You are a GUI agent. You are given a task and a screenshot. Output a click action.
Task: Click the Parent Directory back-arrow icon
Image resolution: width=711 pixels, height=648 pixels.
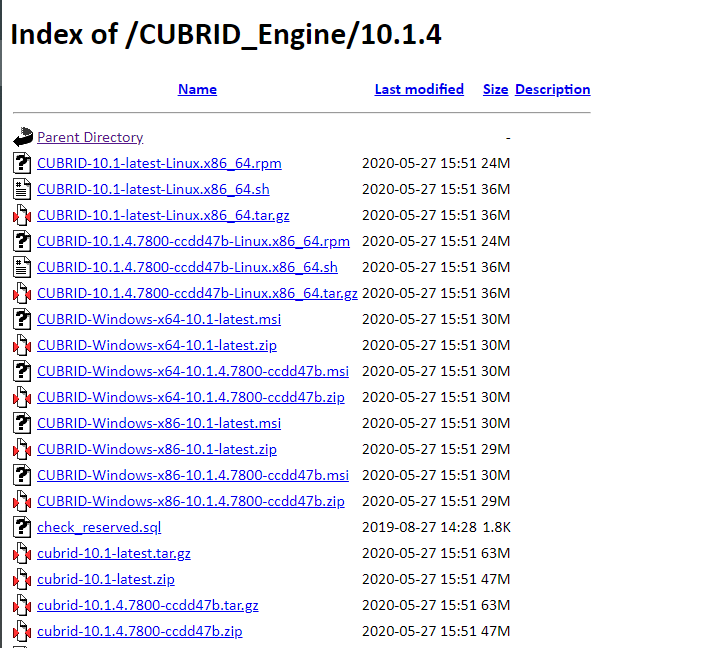pyautogui.click(x=23, y=137)
